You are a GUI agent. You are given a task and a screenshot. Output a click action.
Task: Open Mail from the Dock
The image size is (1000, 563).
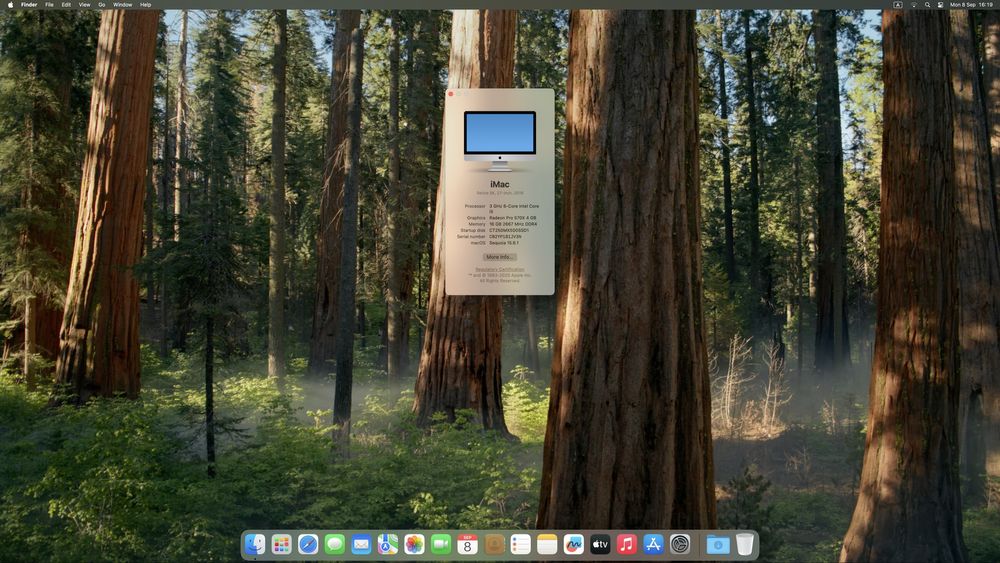(361, 544)
